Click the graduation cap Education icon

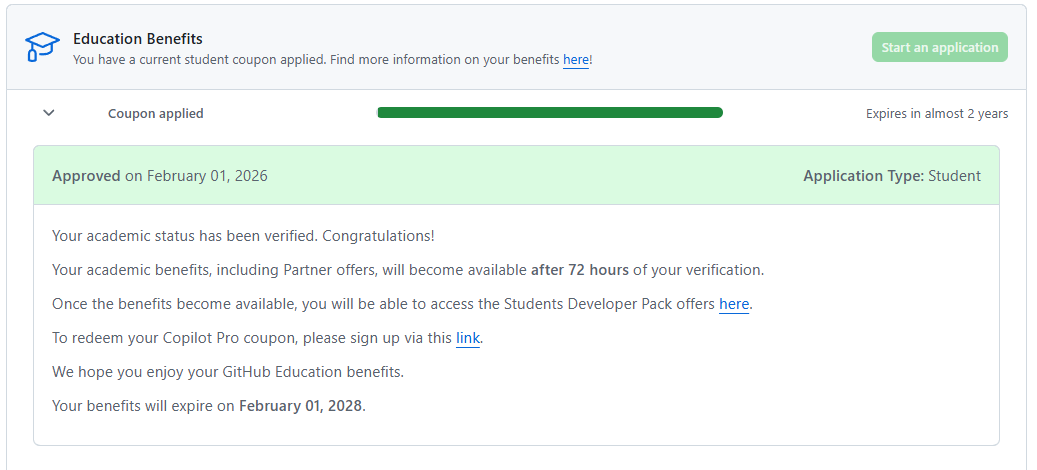tap(42, 47)
